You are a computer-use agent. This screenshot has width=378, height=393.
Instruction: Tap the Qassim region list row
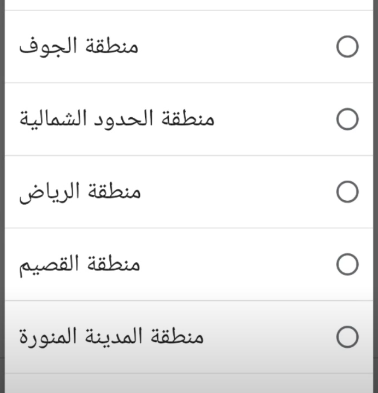tap(189, 264)
